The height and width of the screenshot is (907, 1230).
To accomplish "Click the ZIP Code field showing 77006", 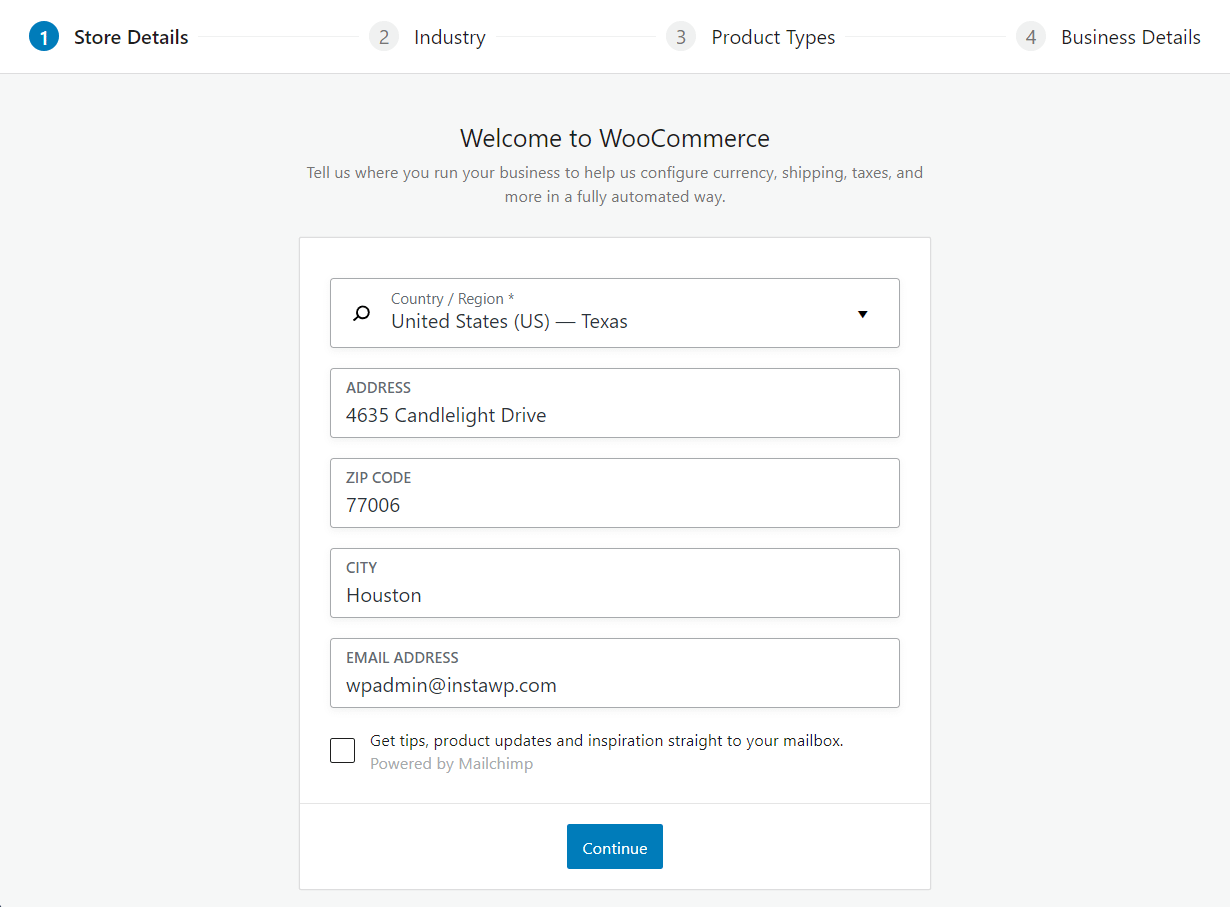I will pyautogui.click(x=614, y=493).
